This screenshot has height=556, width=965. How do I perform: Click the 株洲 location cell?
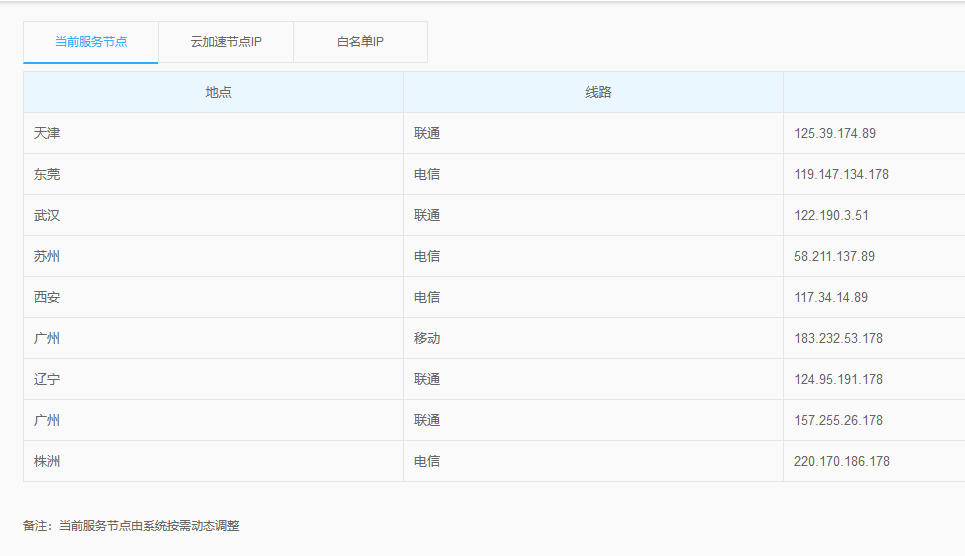coord(47,461)
